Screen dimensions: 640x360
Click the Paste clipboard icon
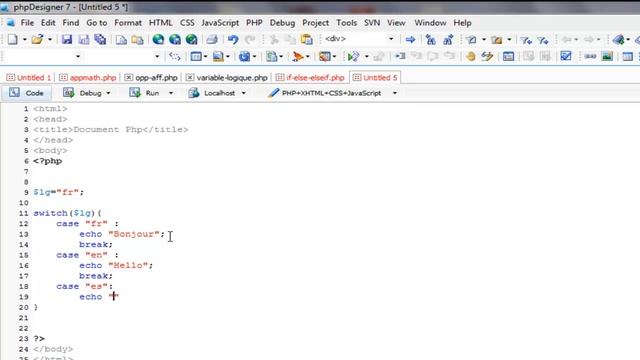307,39
